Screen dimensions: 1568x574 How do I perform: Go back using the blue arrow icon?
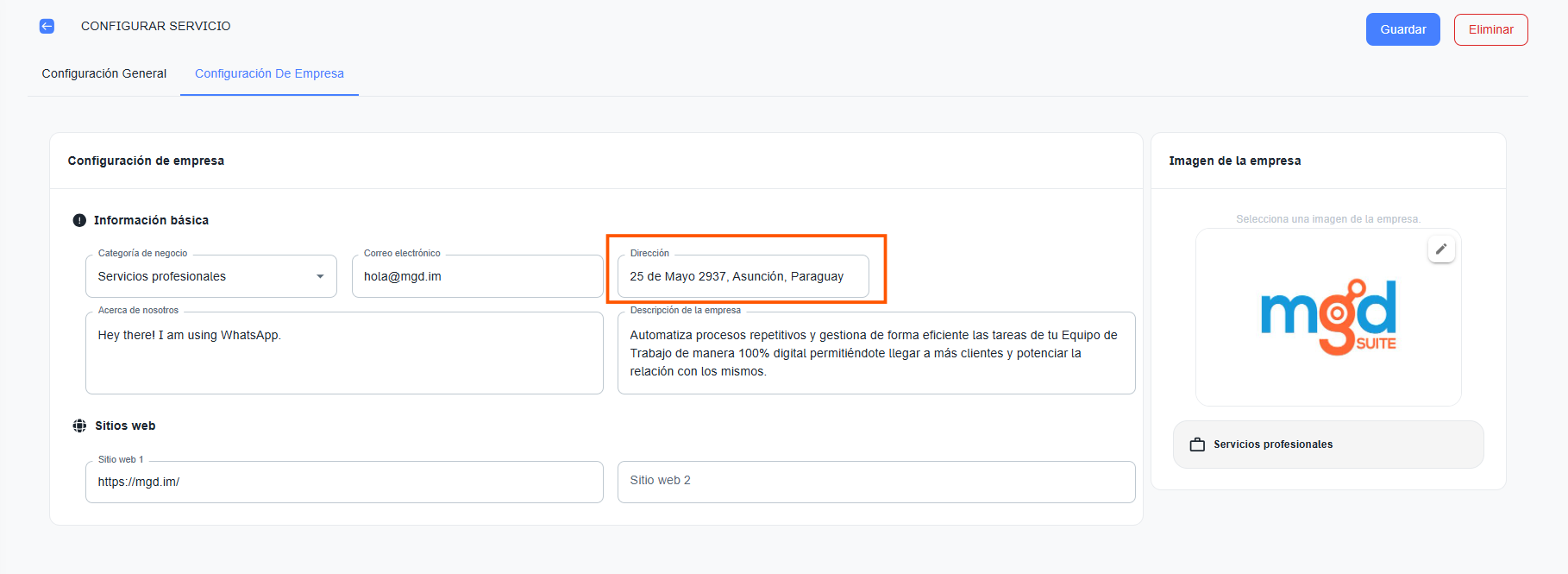pos(47,26)
